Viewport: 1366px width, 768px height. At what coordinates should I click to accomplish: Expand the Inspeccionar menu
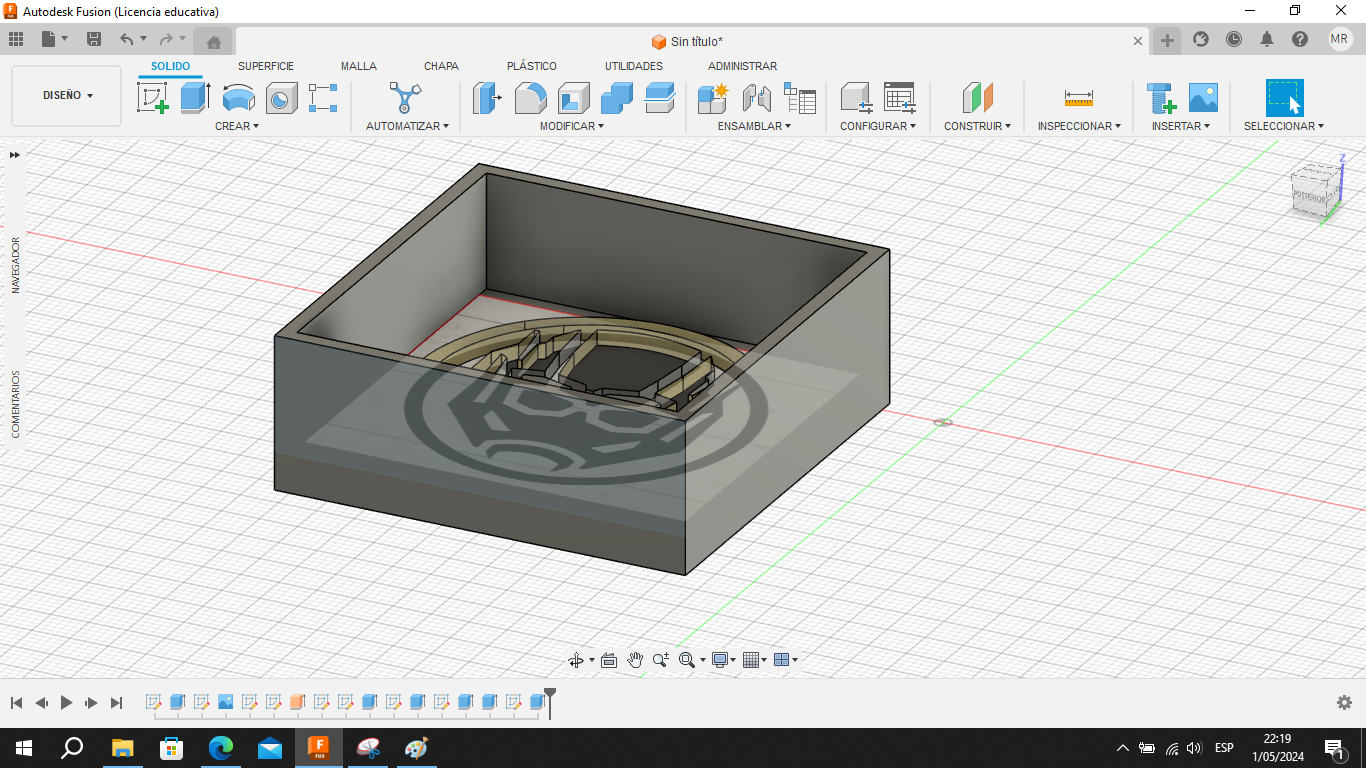click(1079, 126)
